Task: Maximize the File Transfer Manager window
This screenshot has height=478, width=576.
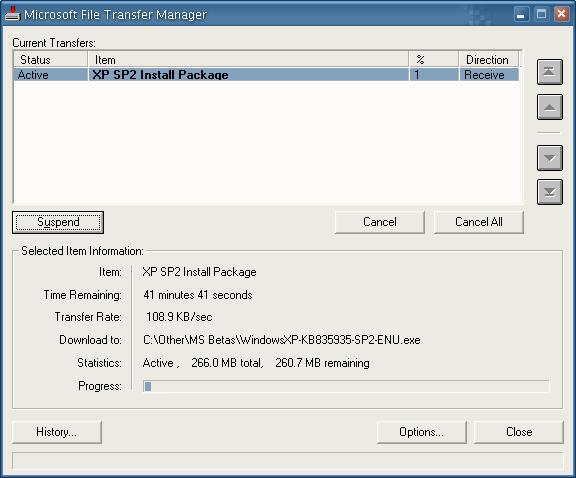Action: pyautogui.click(x=541, y=15)
